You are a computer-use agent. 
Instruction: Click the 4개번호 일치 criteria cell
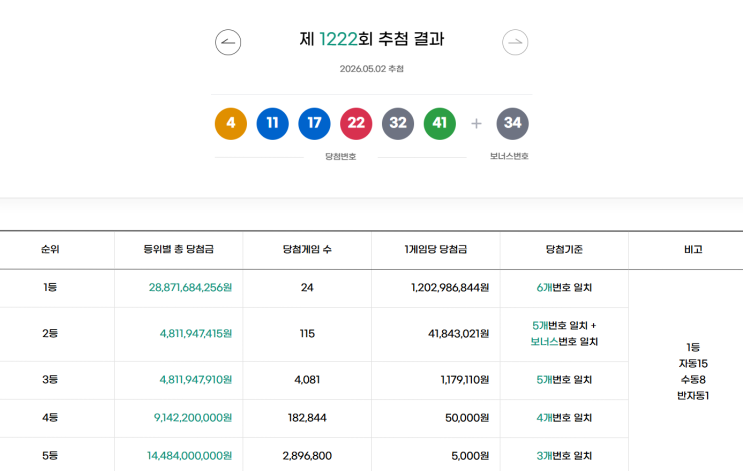pyautogui.click(x=564, y=418)
